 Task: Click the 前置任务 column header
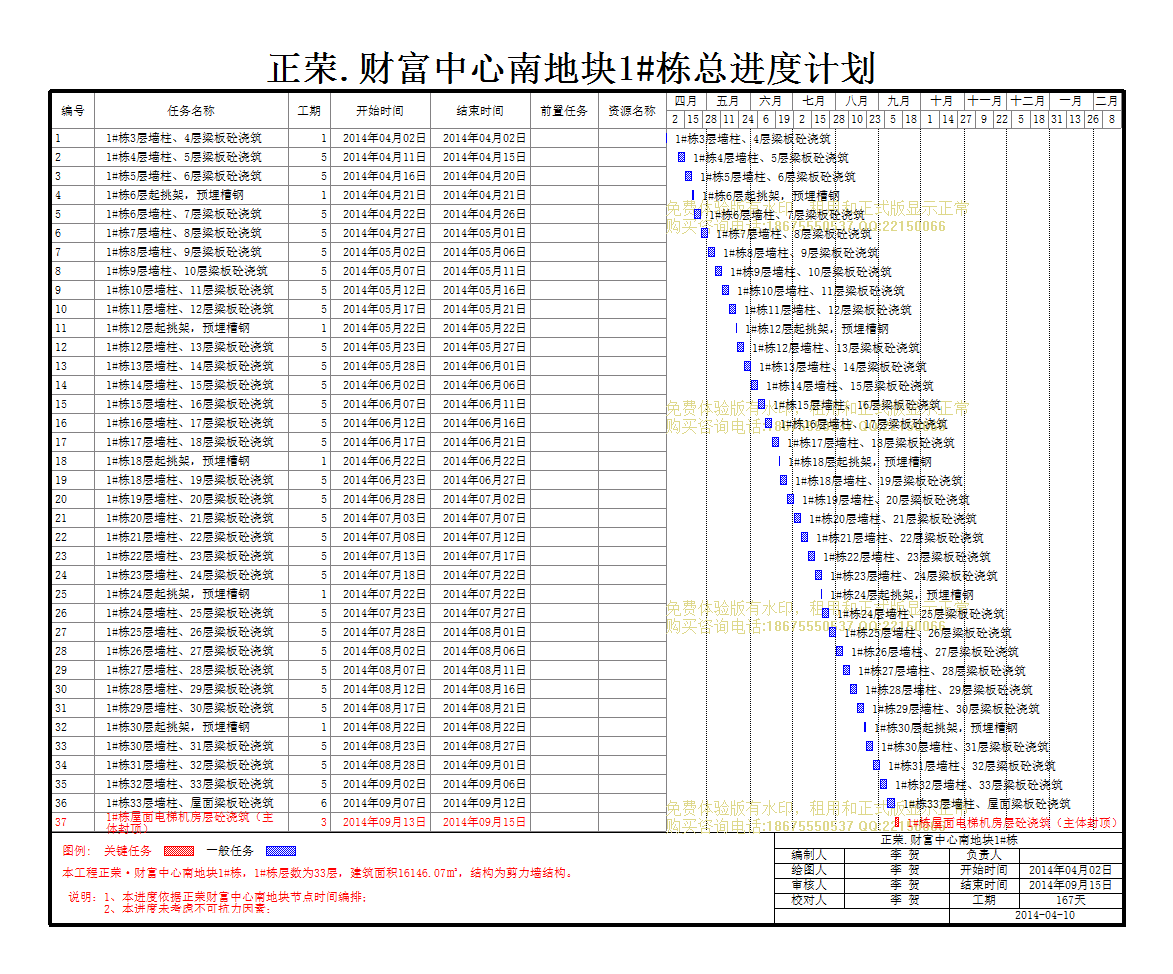pos(564,111)
